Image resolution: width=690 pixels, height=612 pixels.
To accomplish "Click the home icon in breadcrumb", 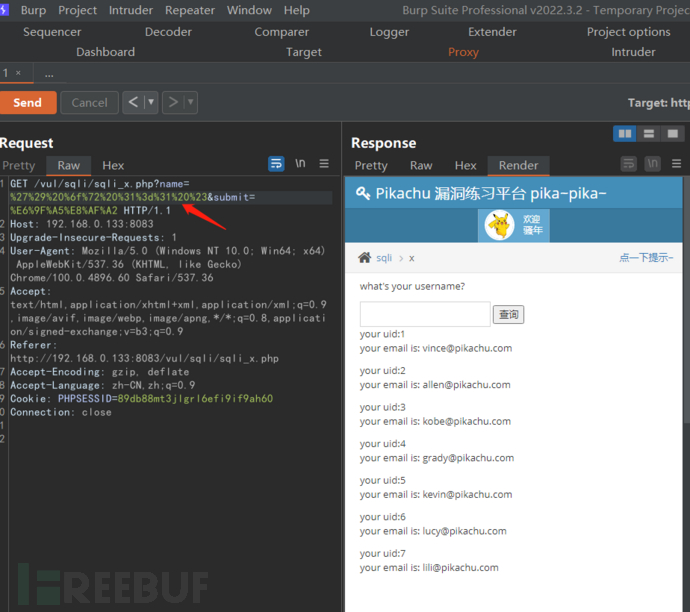I will (364, 257).
